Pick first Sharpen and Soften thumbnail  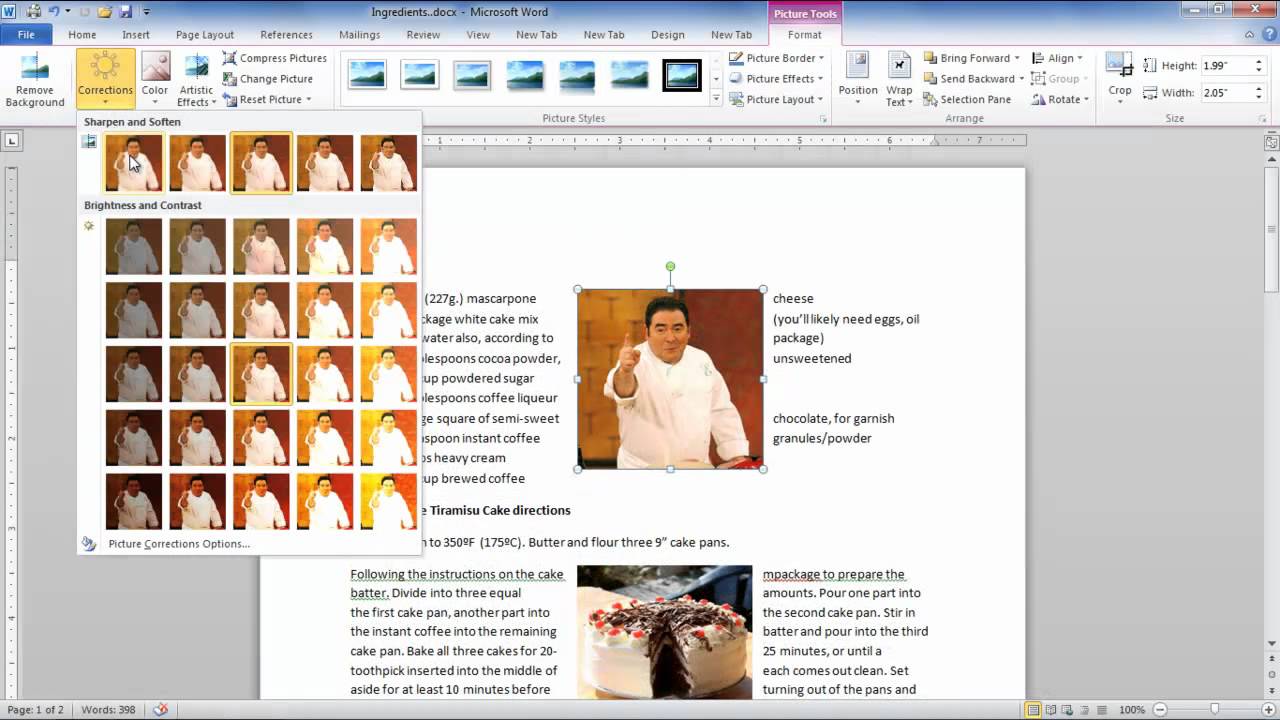click(133, 163)
